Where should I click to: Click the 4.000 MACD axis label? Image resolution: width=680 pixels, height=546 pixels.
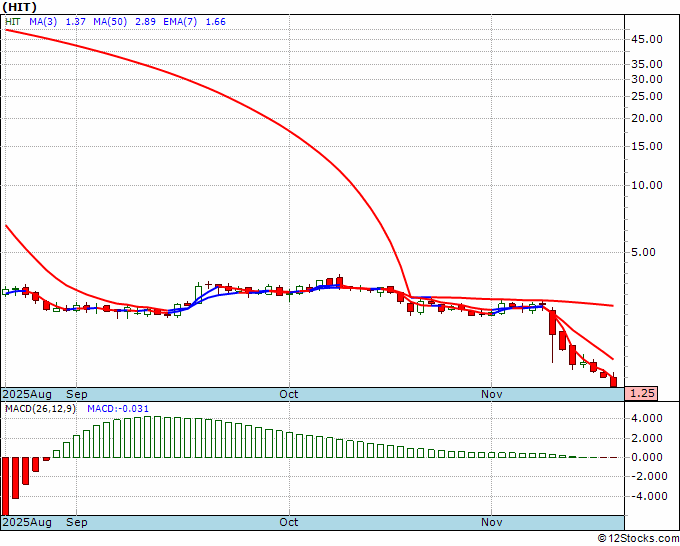click(647, 418)
